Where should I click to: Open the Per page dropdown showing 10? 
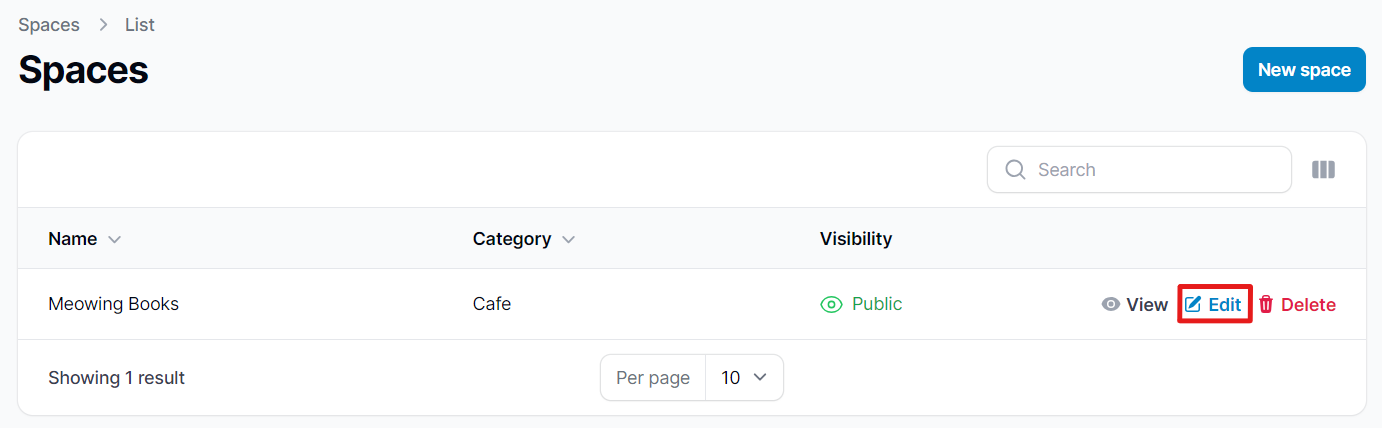(744, 378)
